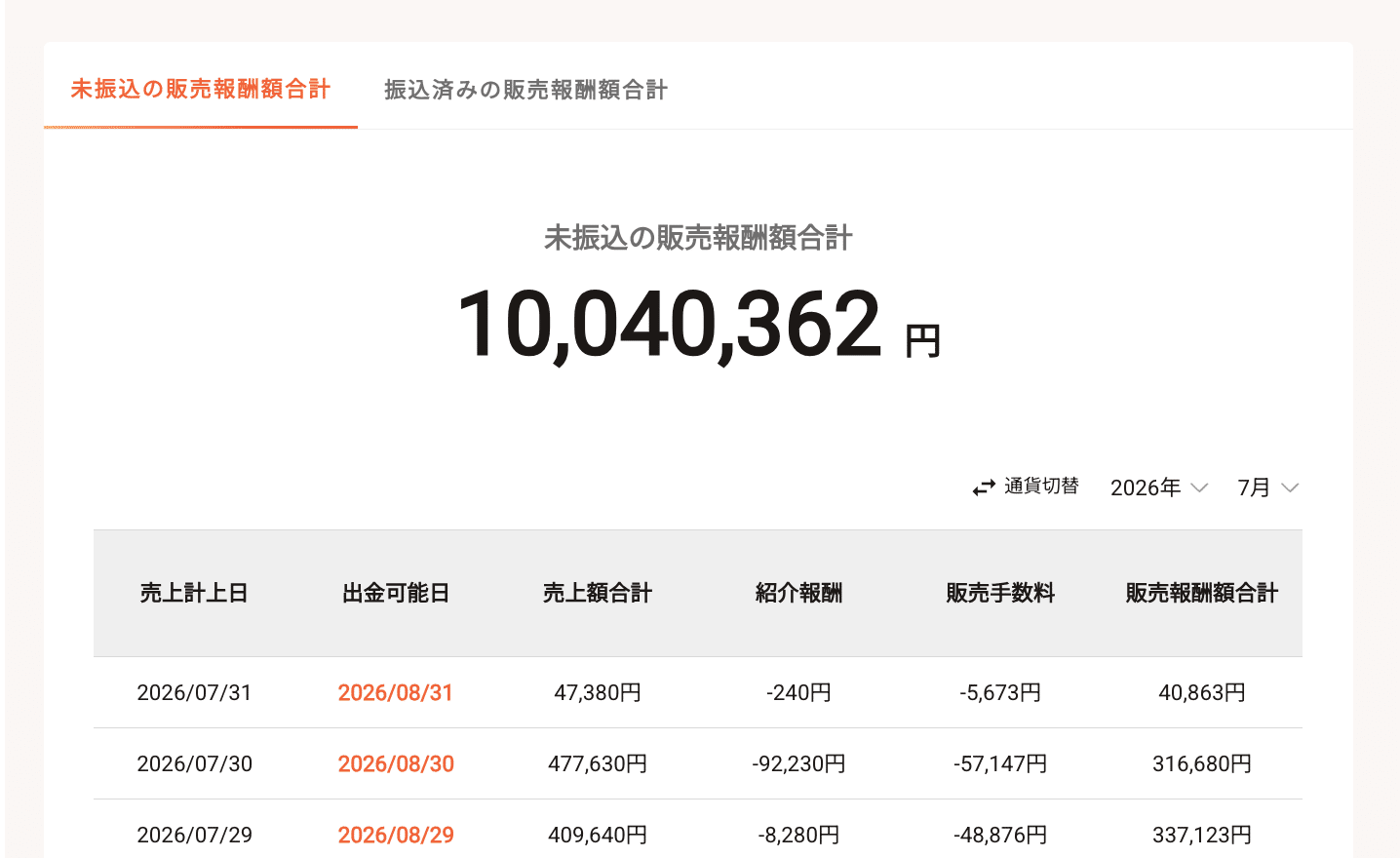Select the sales amount 47,380円
1400x858 pixels.
(598, 692)
